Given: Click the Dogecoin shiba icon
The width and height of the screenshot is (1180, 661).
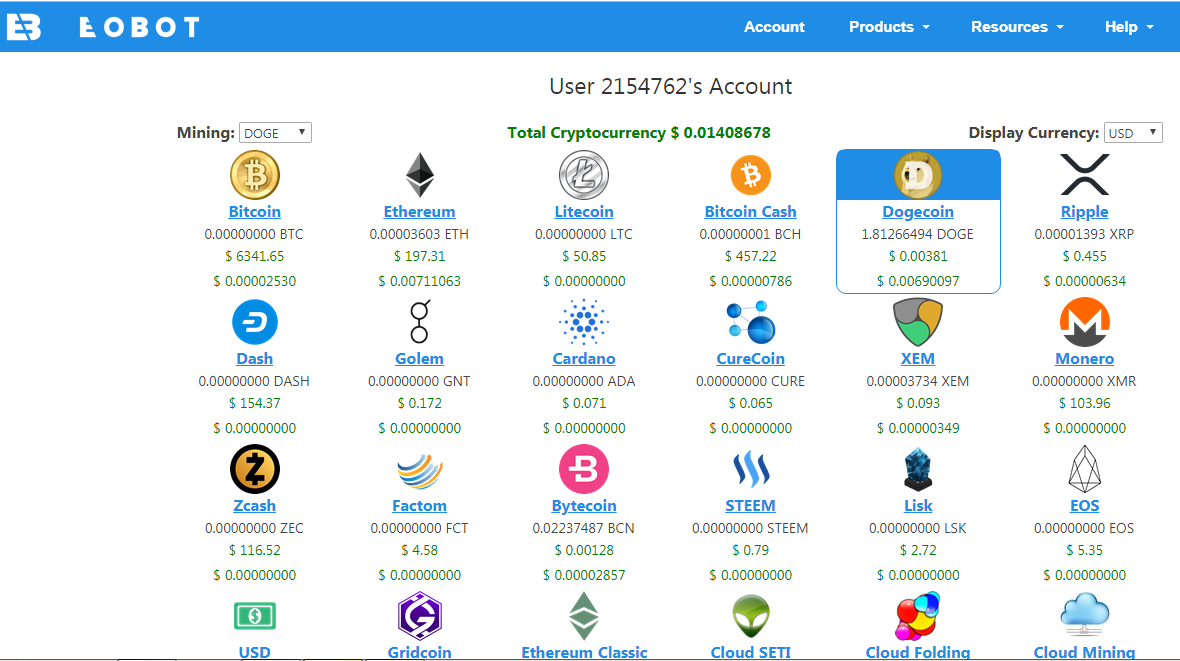Looking at the screenshot, I should 917,175.
